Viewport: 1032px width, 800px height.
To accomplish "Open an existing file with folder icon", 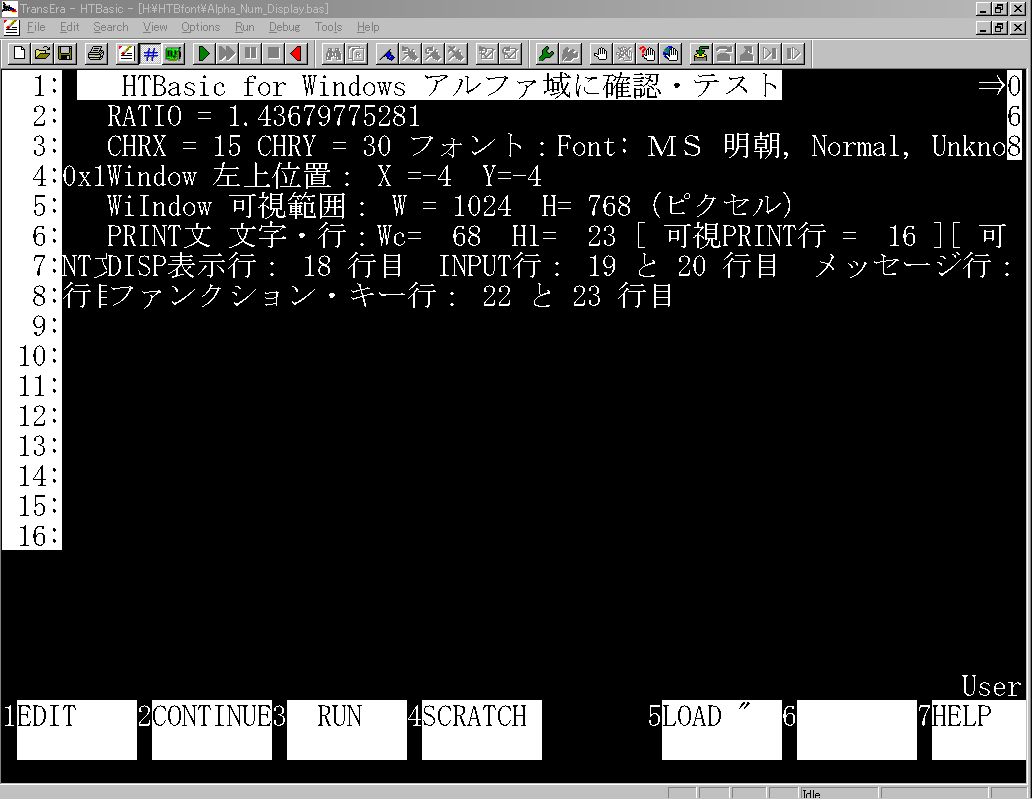I will click(x=42, y=53).
